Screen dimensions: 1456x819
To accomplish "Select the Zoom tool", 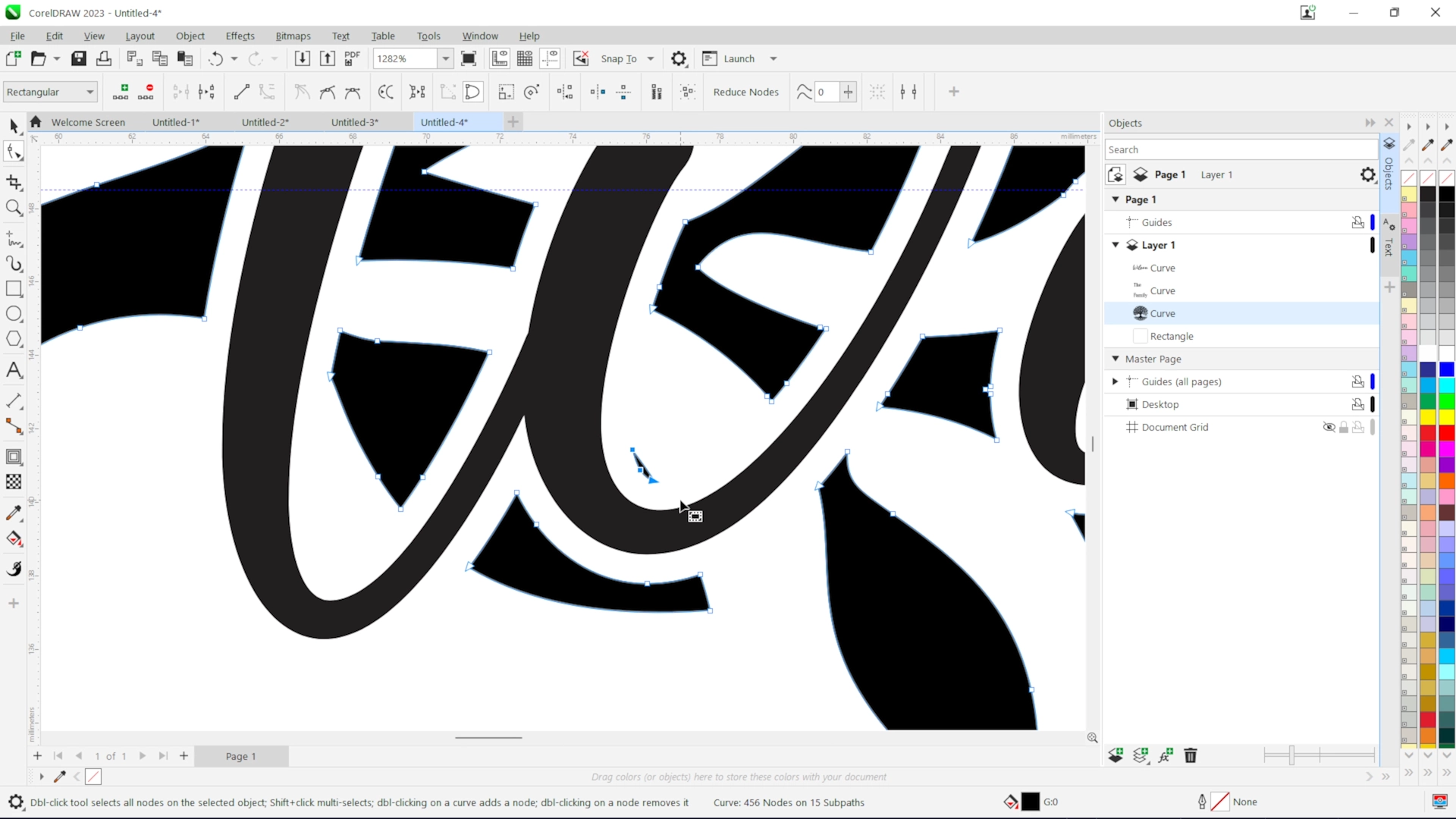I will pos(14,207).
